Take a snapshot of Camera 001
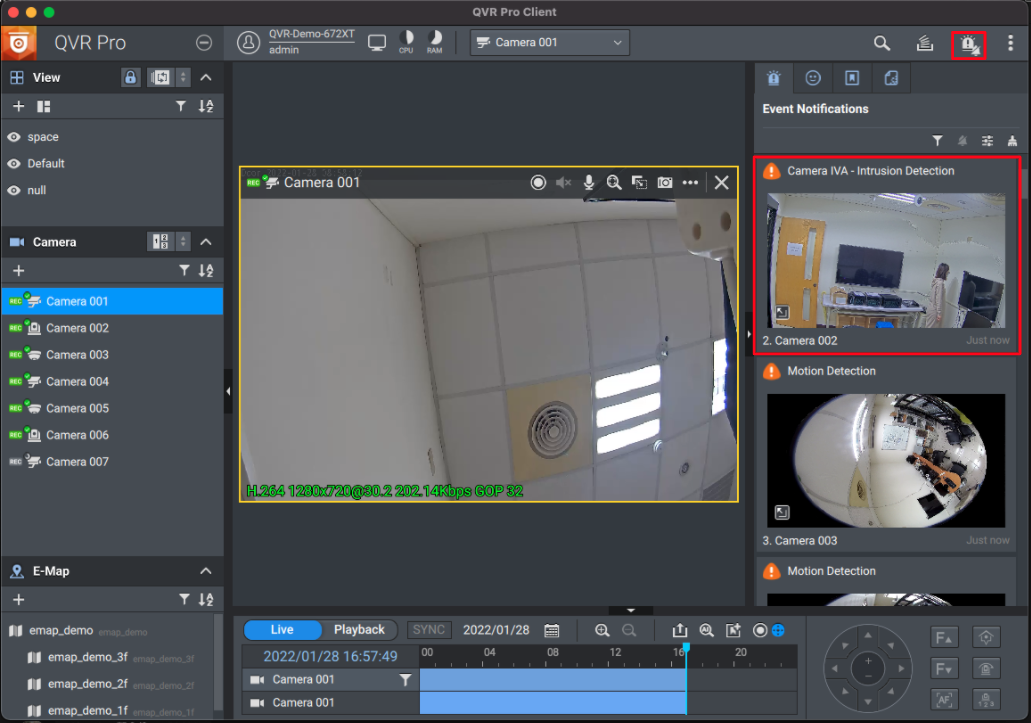The image size is (1031, 723). pos(665,182)
